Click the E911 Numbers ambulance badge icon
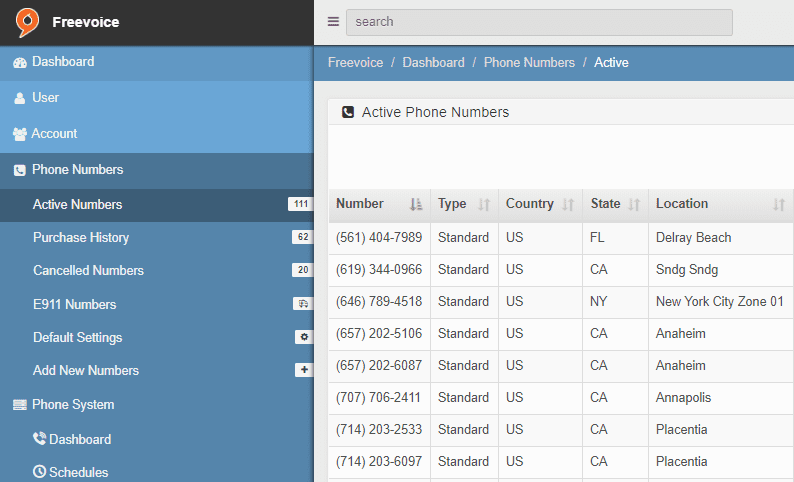This screenshot has height=482, width=794. [x=303, y=304]
